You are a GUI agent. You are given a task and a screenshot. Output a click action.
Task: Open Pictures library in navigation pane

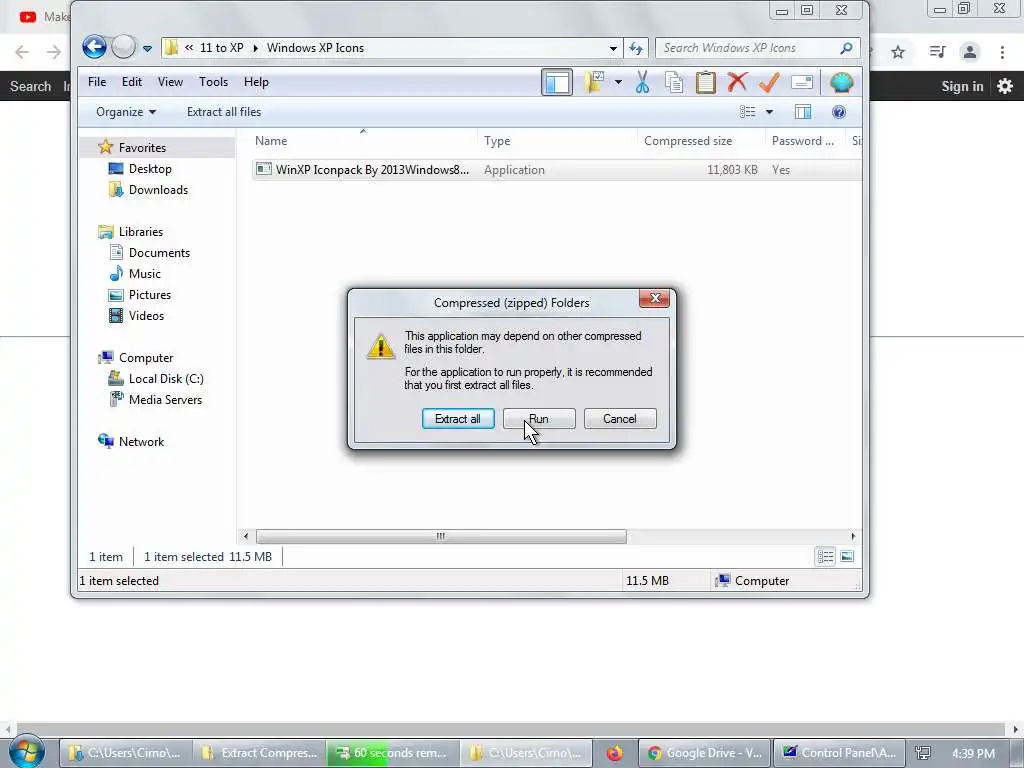click(x=150, y=295)
